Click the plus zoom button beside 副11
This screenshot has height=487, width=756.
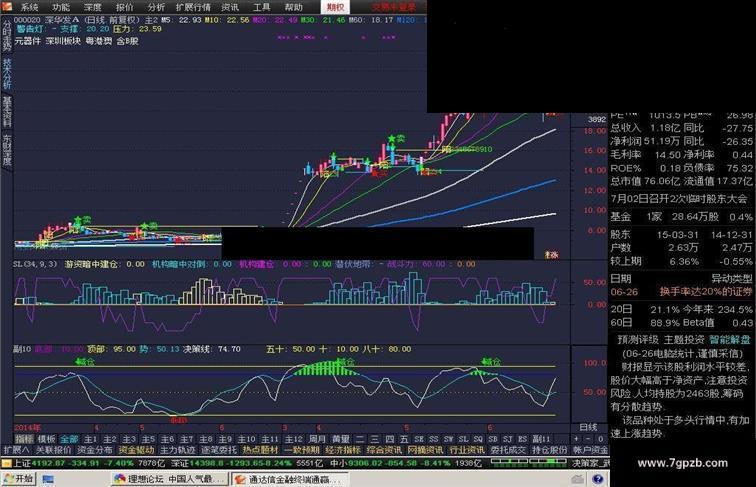(x=576, y=439)
